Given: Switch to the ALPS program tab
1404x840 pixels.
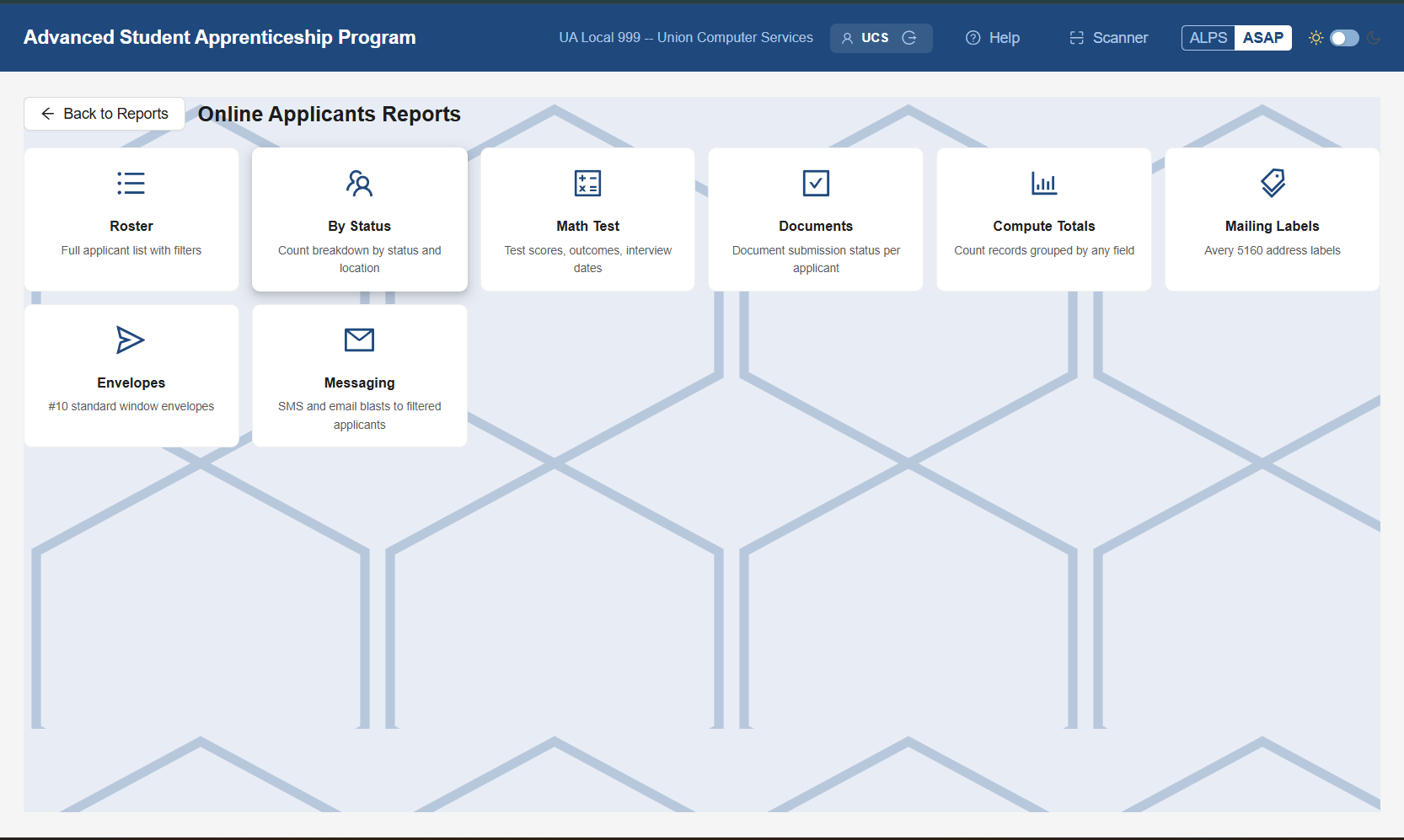Looking at the screenshot, I should pyautogui.click(x=1208, y=38).
